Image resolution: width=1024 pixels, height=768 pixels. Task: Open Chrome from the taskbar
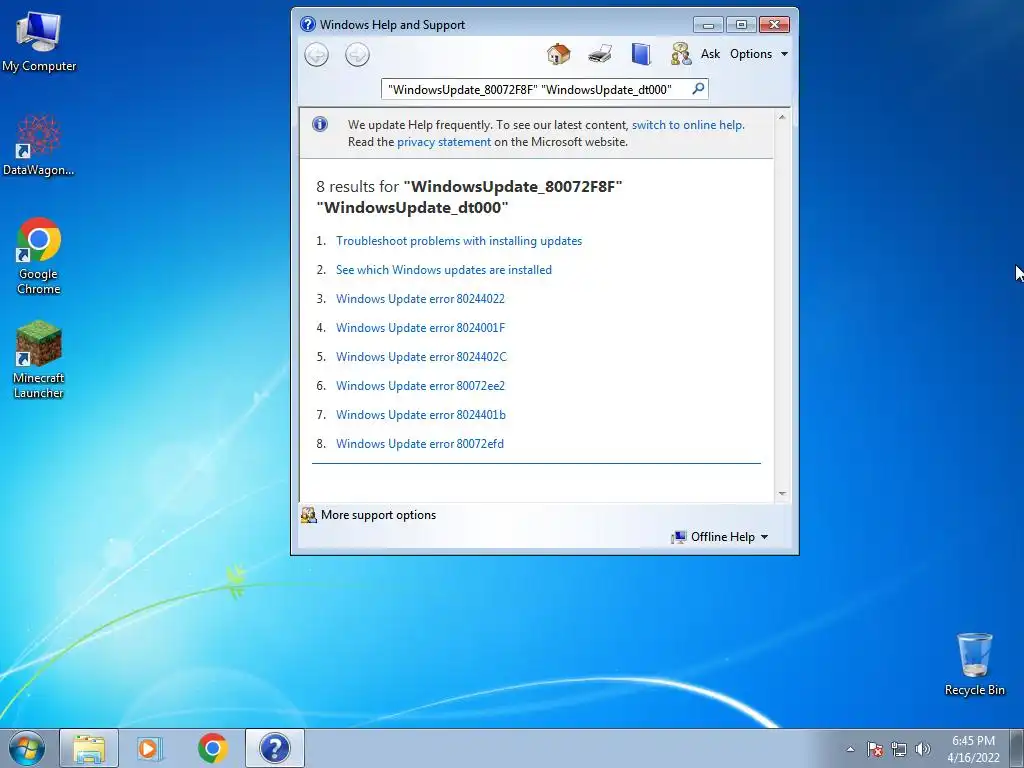pyautogui.click(x=212, y=748)
